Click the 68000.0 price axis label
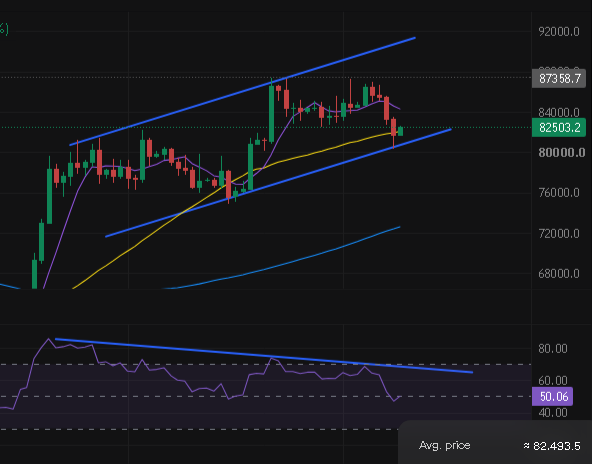Viewport: 592px width, 464px height. pos(559,274)
